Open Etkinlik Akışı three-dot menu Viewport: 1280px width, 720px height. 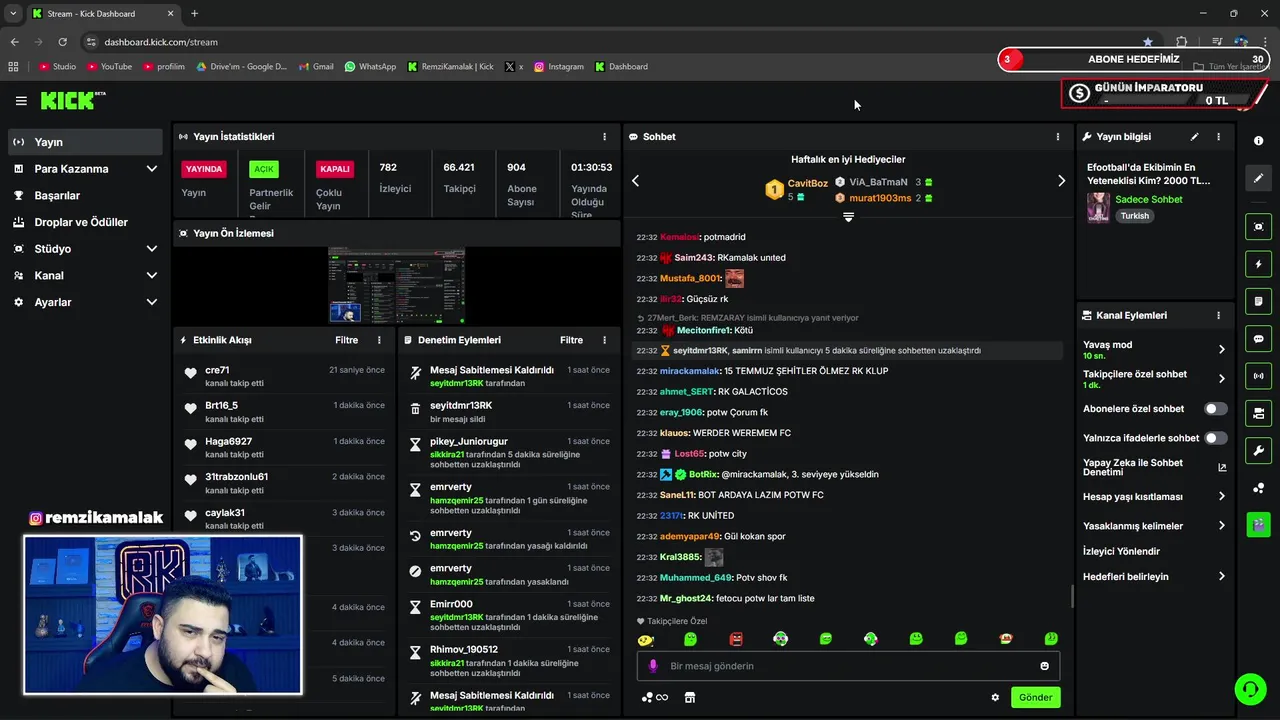click(x=379, y=340)
